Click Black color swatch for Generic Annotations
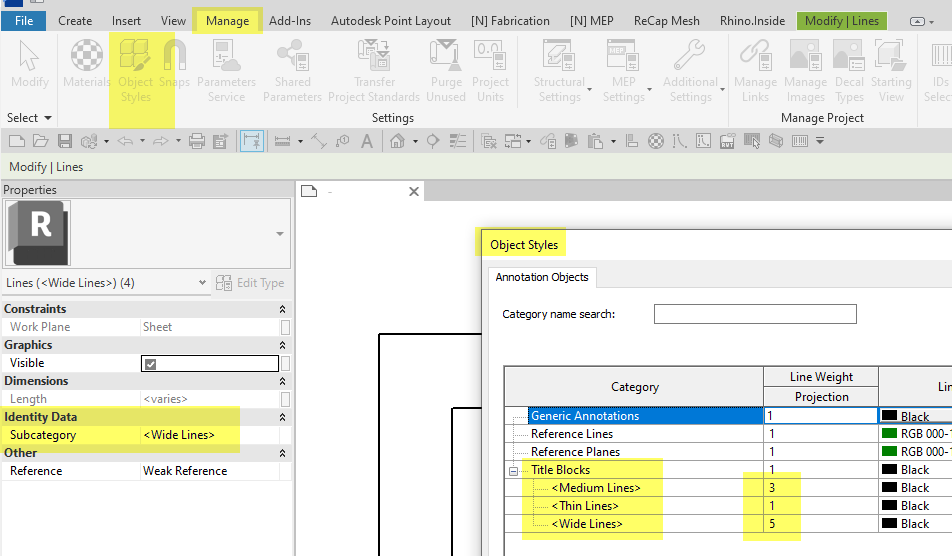The image size is (952, 556). (889, 416)
